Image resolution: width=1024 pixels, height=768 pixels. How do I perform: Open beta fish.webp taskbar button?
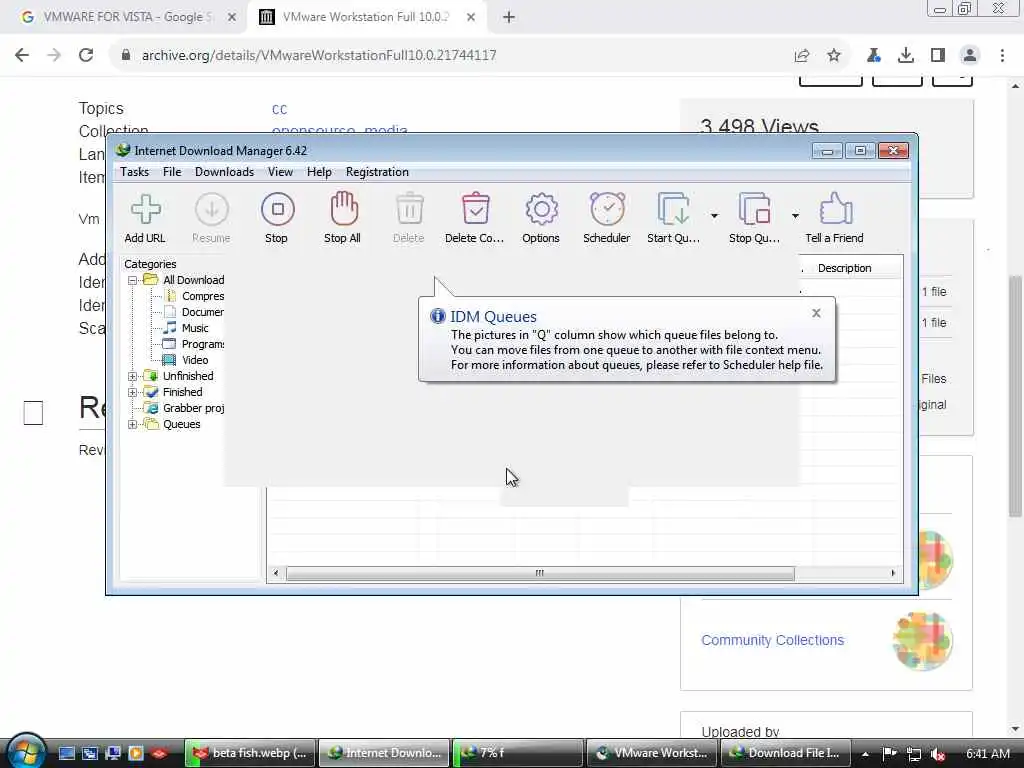point(250,753)
